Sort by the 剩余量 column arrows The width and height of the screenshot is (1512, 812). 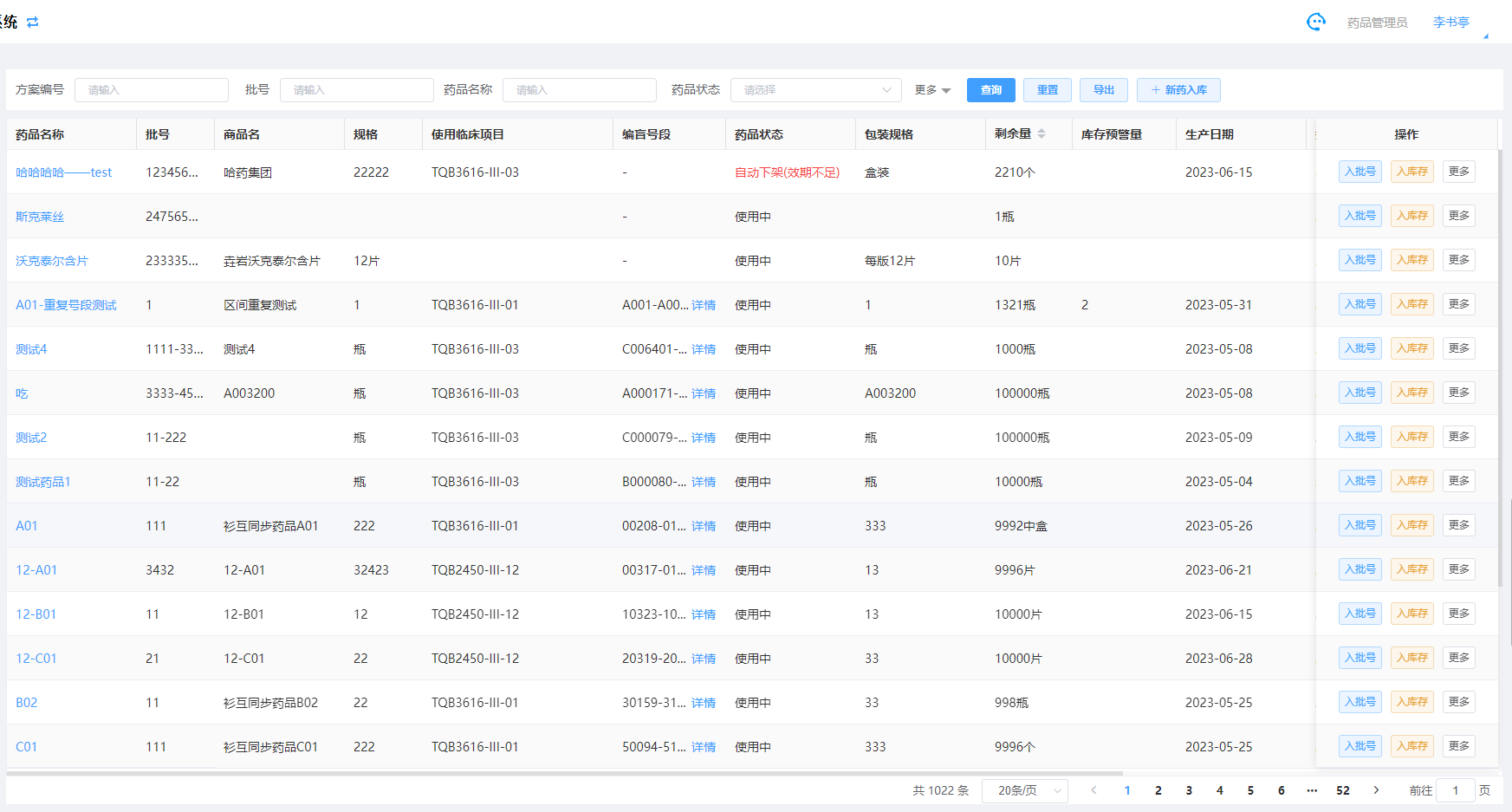pos(1042,133)
